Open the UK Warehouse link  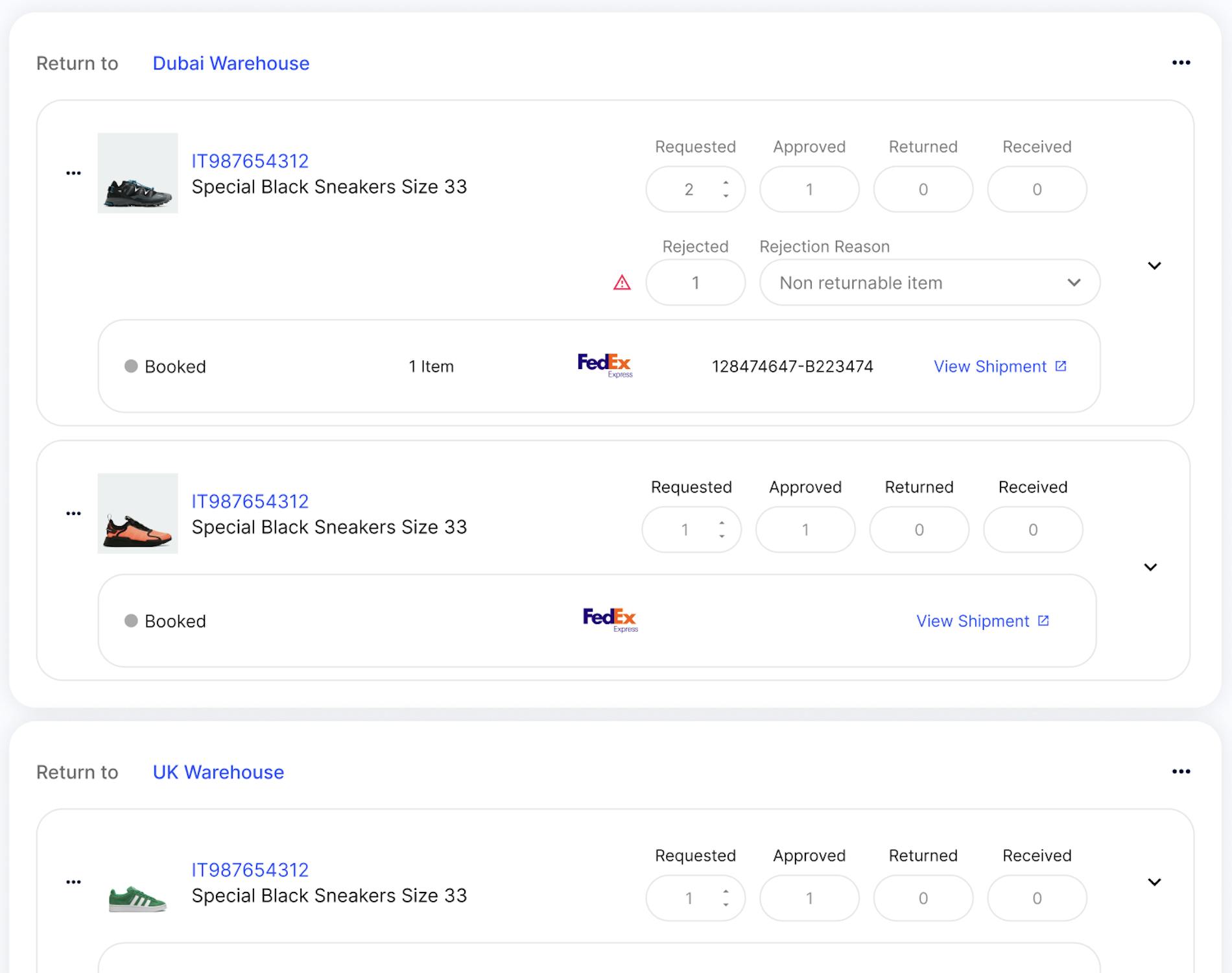point(218,772)
